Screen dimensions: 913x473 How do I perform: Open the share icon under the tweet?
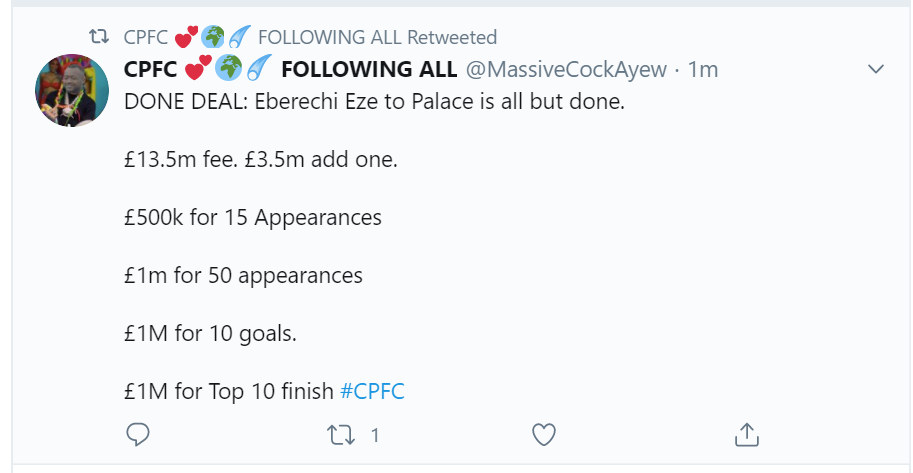tap(746, 434)
